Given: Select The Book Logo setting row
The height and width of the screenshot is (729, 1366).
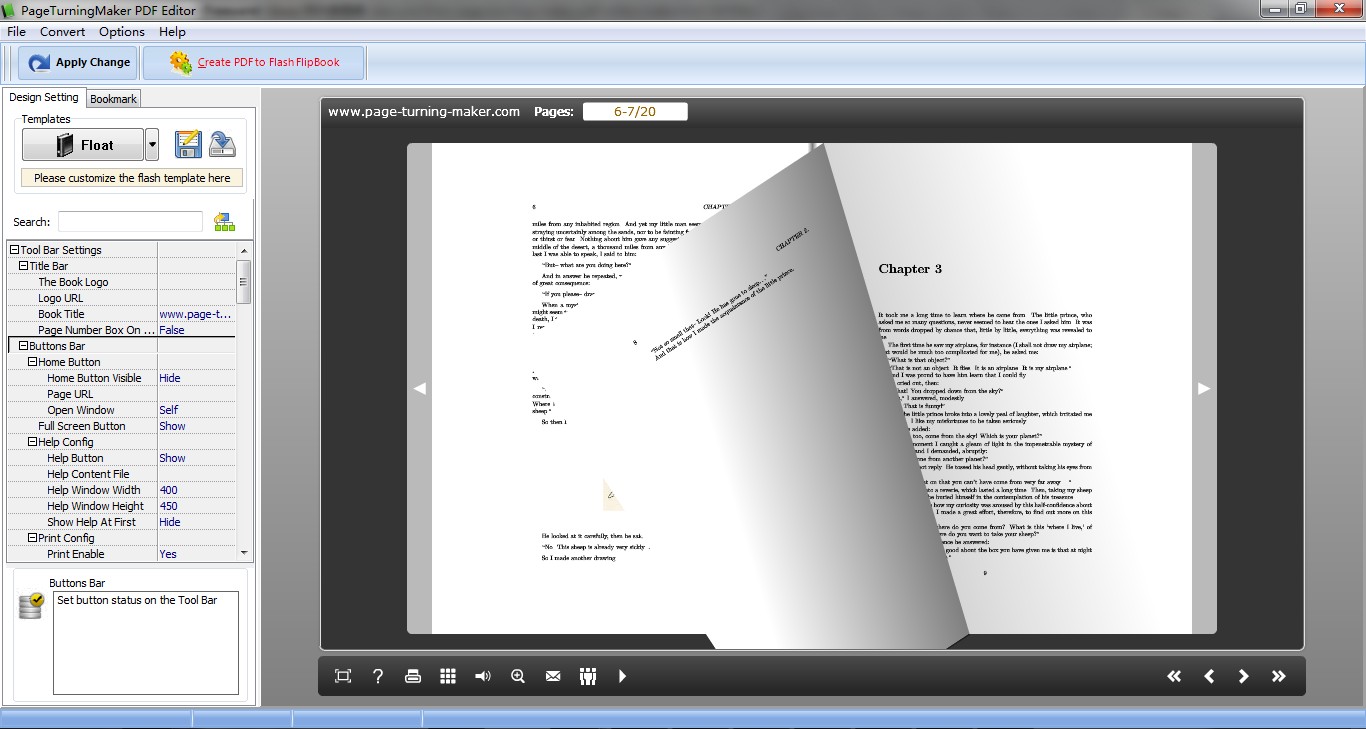Looking at the screenshot, I should [122, 282].
